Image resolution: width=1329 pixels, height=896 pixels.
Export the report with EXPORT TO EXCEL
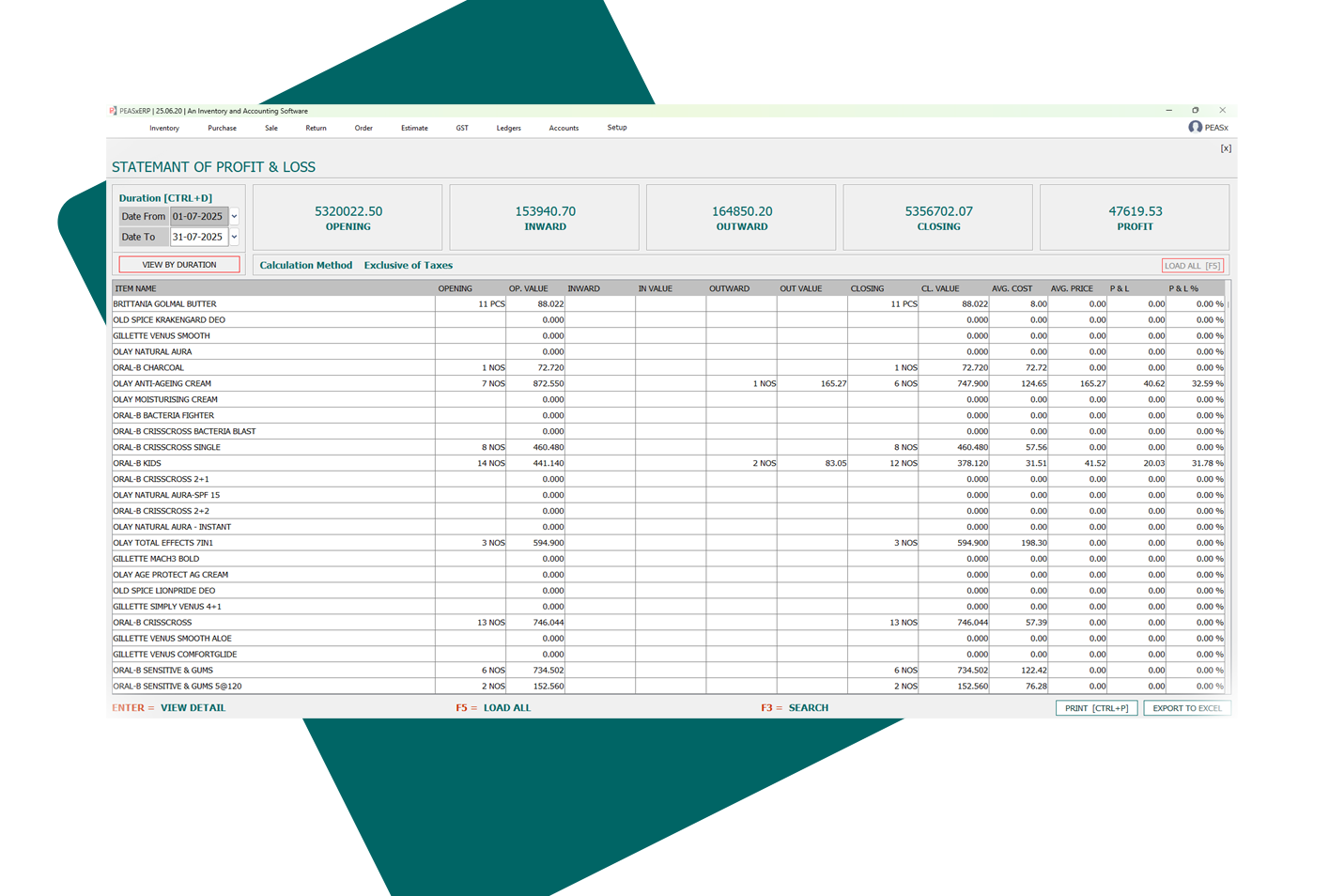click(1187, 708)
